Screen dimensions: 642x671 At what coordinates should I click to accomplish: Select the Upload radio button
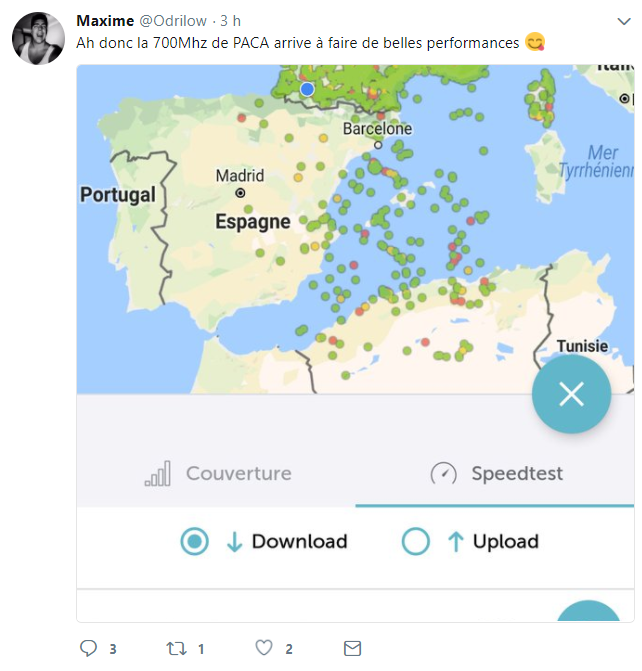pos(415,542)
